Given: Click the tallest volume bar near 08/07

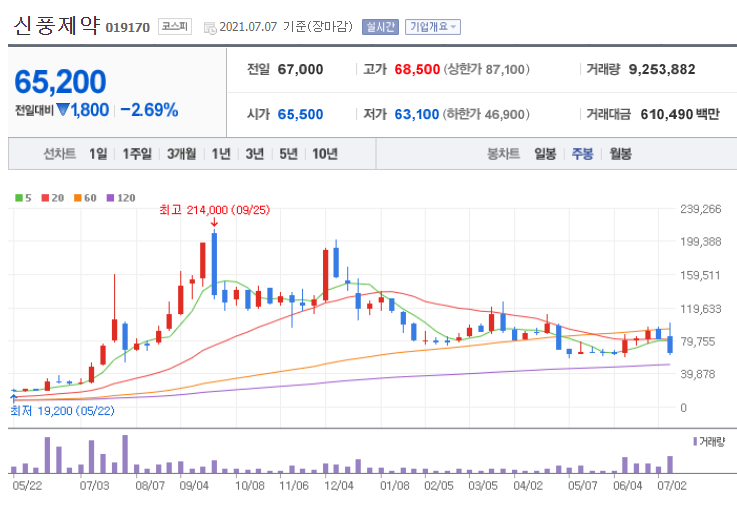Looking at the screenshot, I should [x=125, y=454].
